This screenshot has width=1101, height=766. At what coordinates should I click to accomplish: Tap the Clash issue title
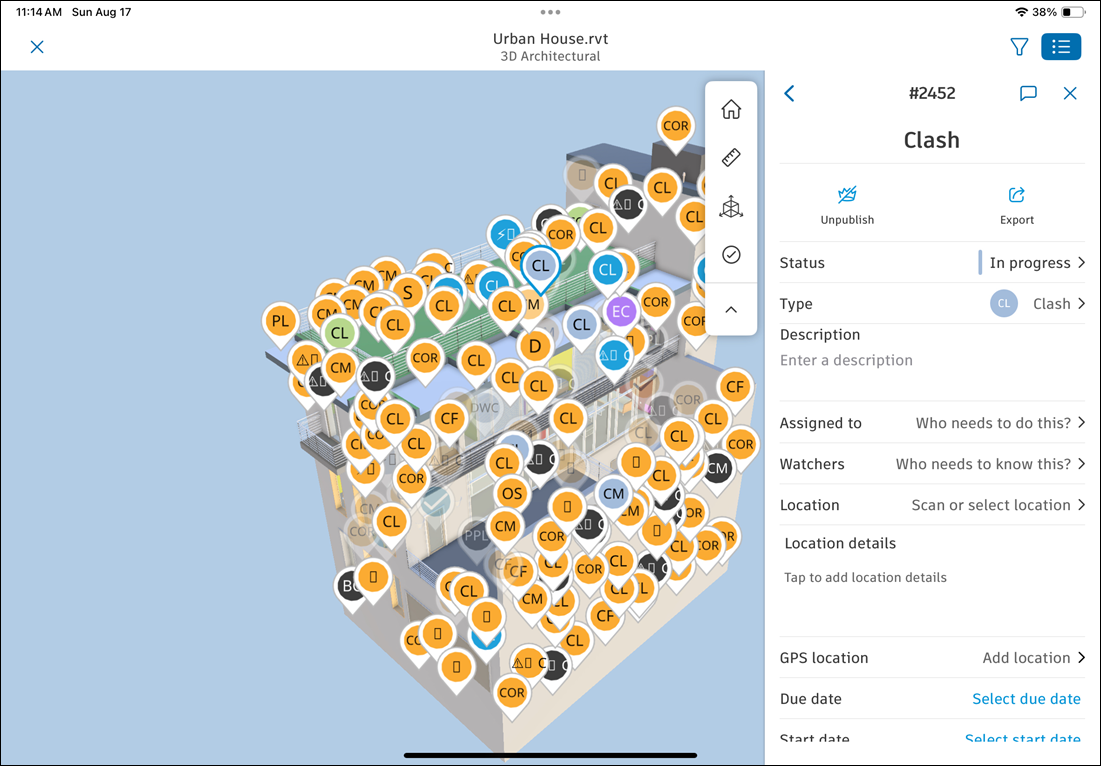(932, 140)
